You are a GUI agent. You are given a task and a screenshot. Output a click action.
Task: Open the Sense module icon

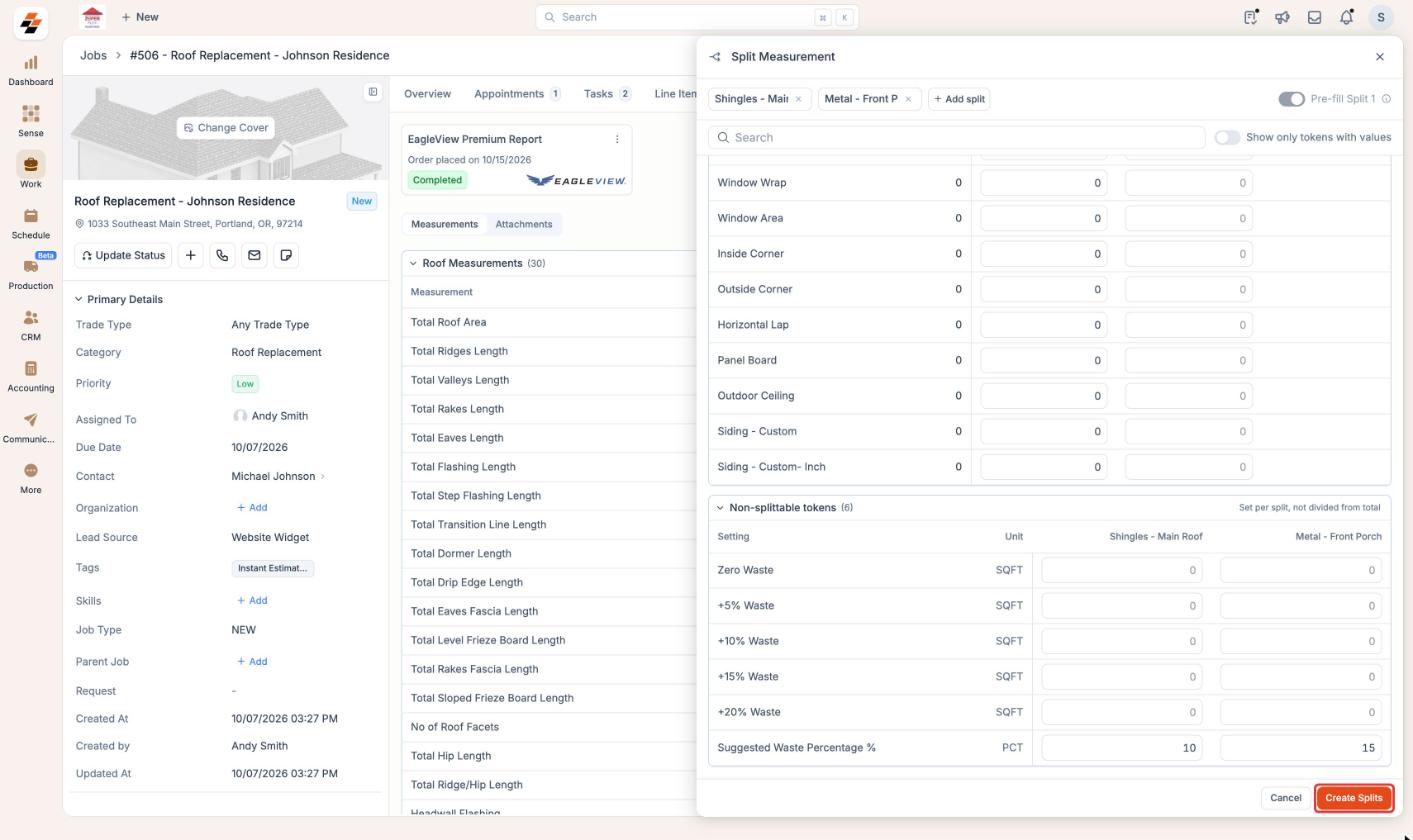[x=30, y=121]
